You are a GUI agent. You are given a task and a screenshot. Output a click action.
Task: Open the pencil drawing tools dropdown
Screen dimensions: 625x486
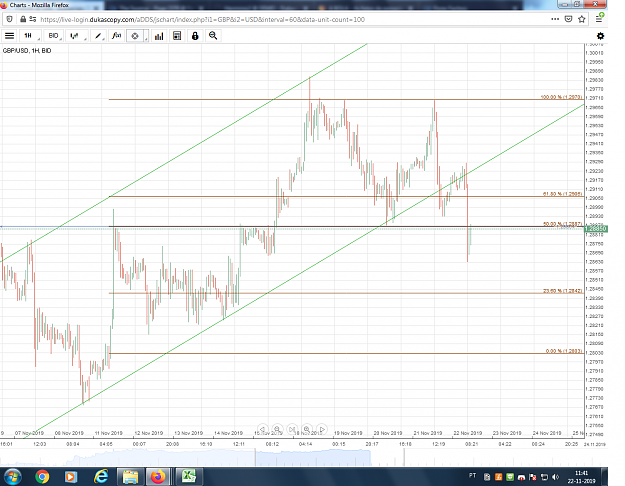[98, 36]
